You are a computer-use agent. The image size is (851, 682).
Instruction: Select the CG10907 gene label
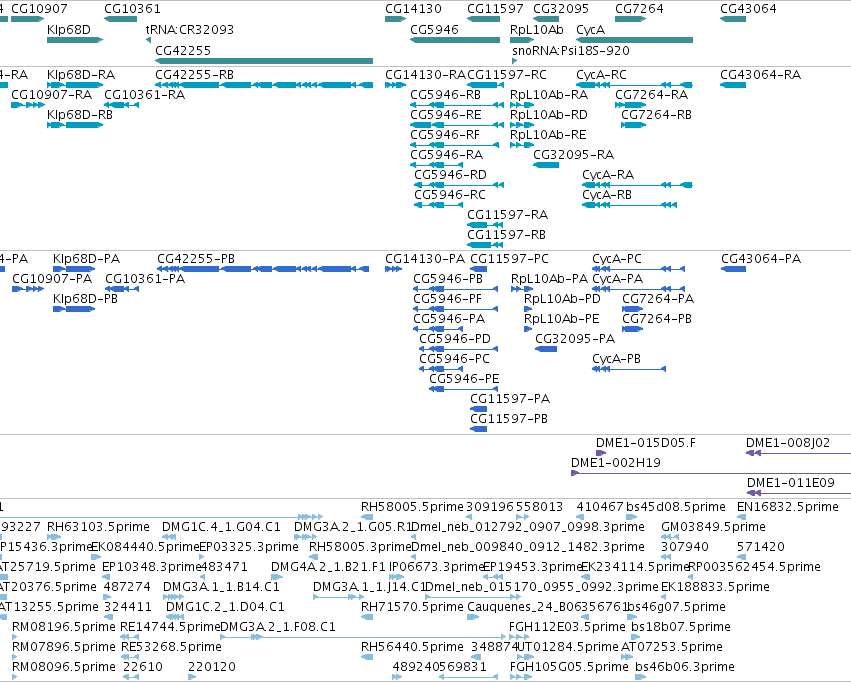[x=39, y=9]
